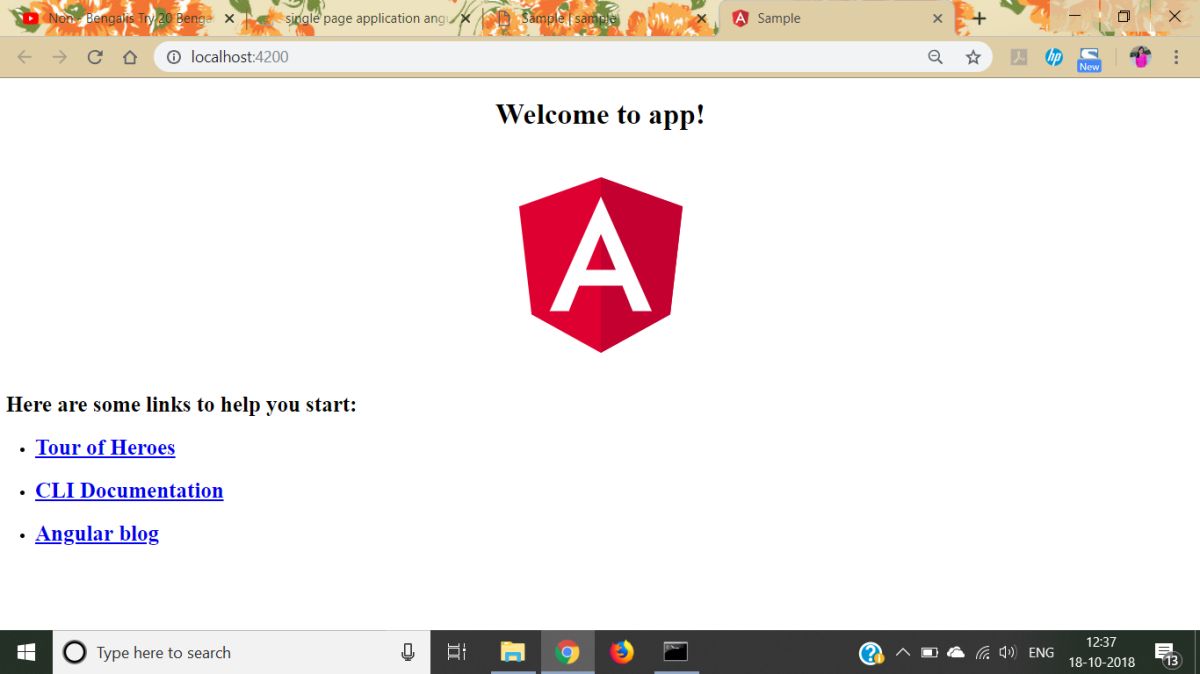Close the single page application tab
The height and width of the screenshot is (674, 1200).
465,18
